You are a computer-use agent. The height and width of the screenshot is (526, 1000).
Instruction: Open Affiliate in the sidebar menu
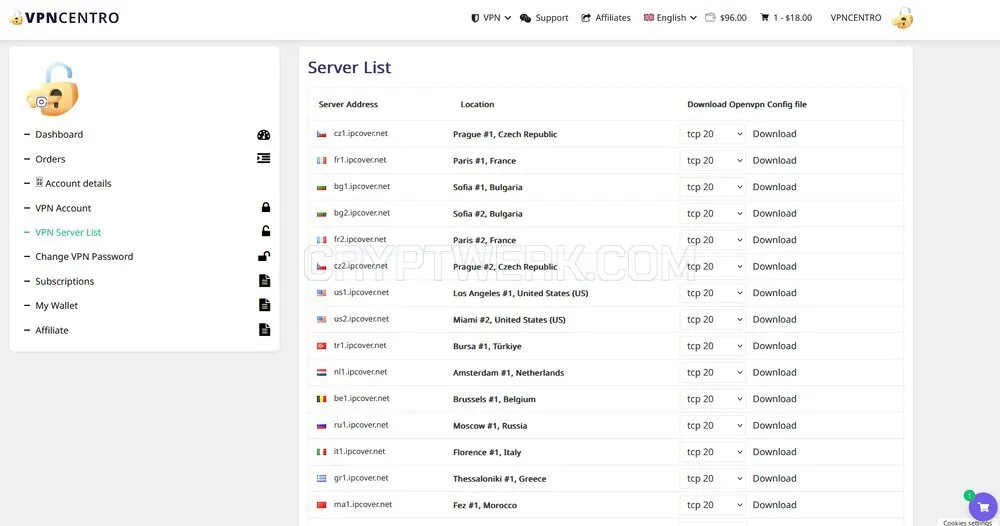pos(52,330)
